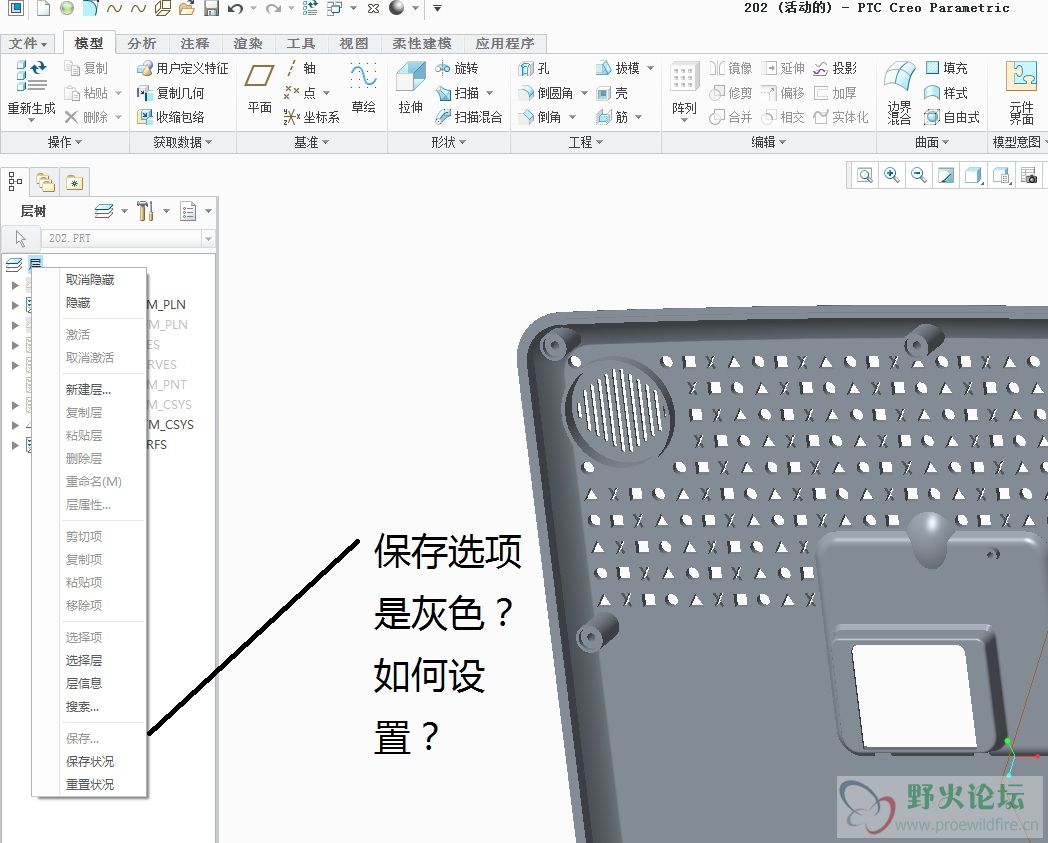Select the Extrude (拉伸) tool

pos(410,88)
